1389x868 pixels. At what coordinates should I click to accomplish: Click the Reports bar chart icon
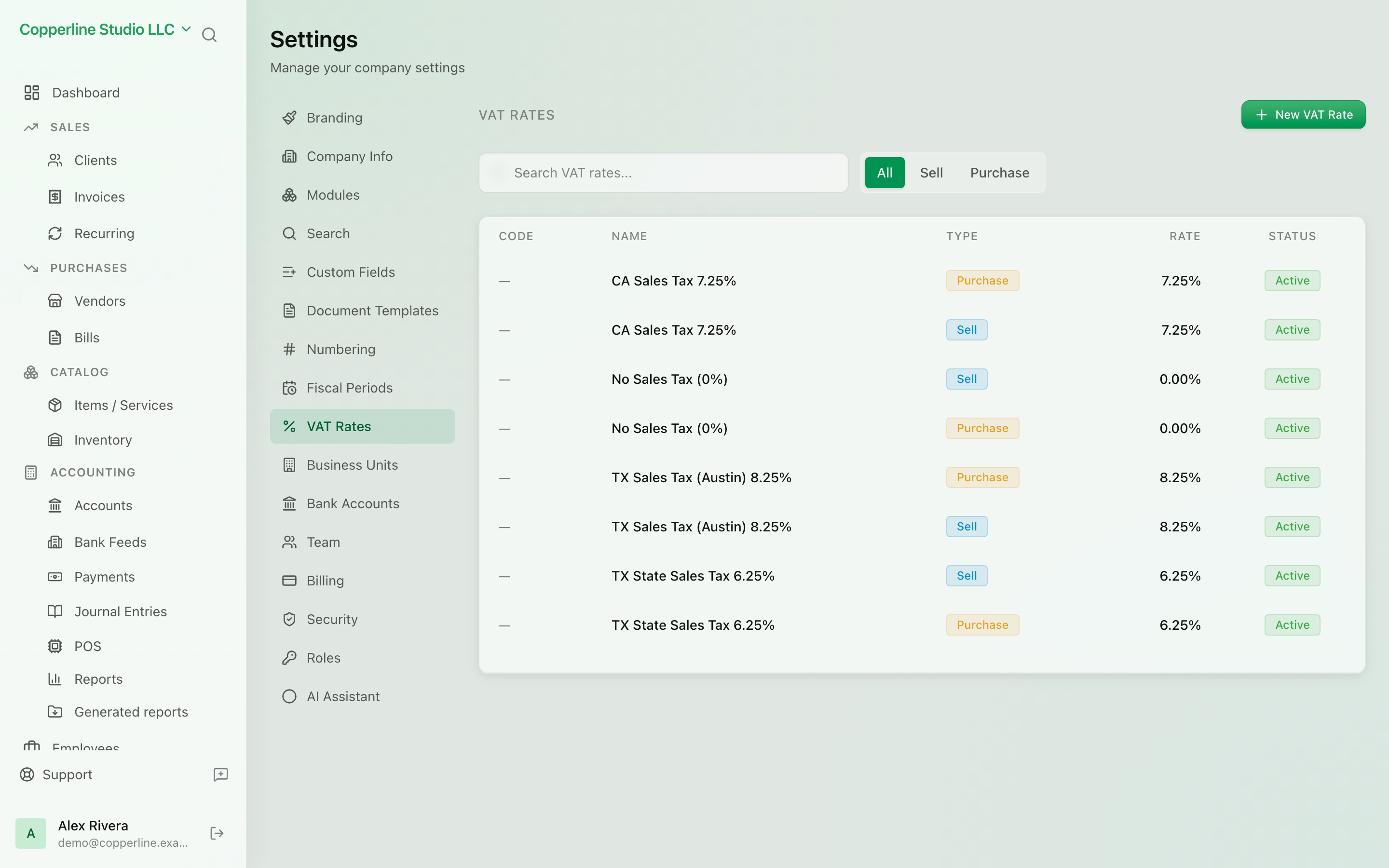[55, 679]
